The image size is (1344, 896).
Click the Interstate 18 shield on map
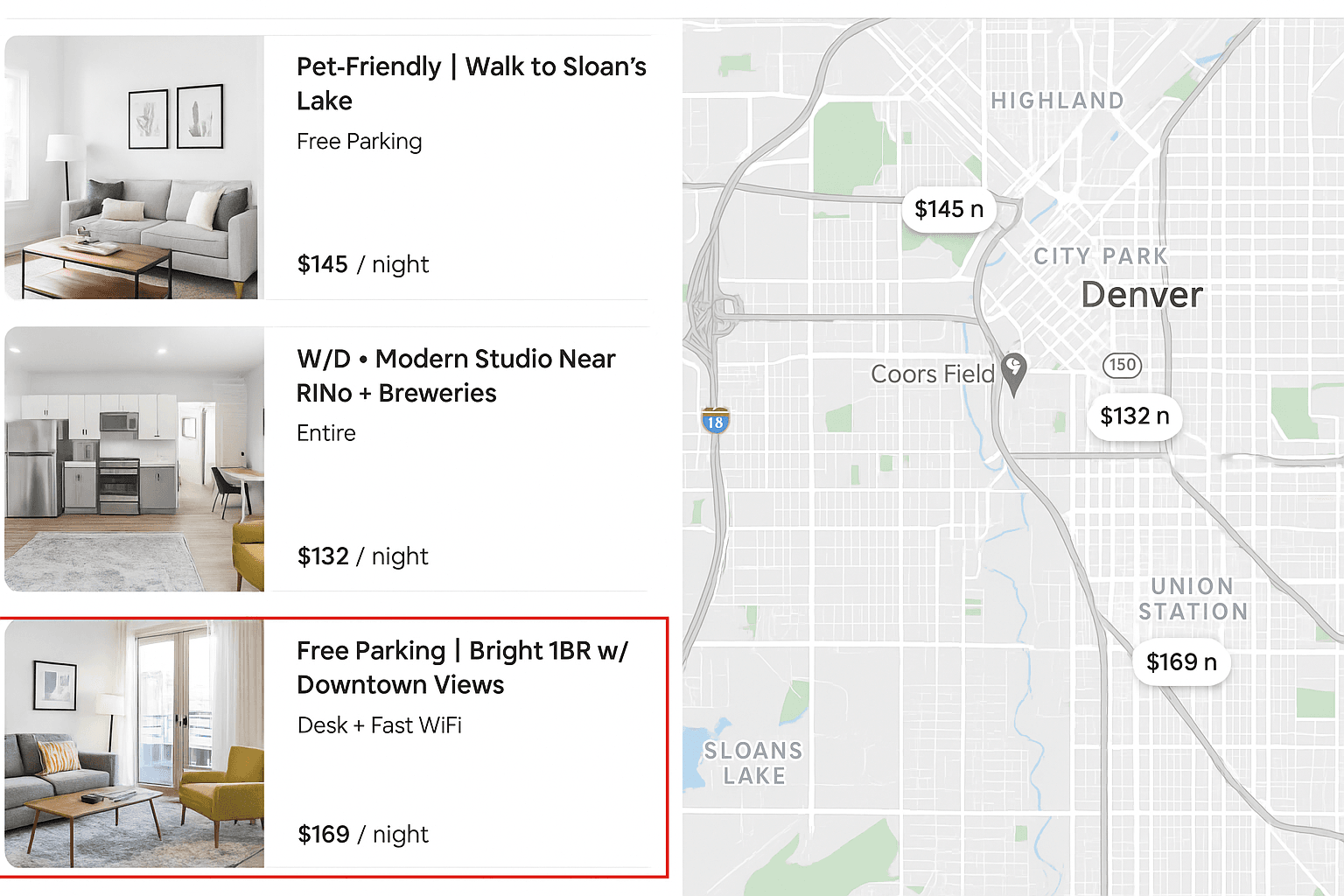click(715, 421)
